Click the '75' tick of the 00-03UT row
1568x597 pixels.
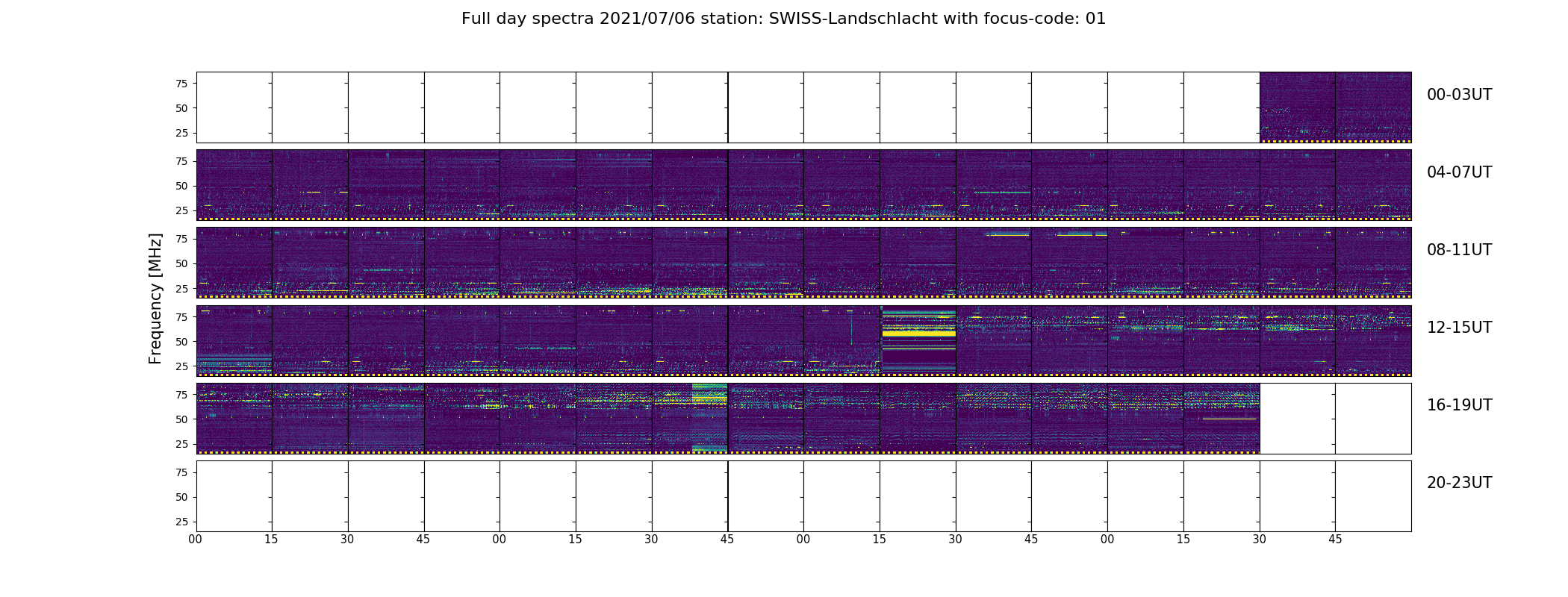181,84
